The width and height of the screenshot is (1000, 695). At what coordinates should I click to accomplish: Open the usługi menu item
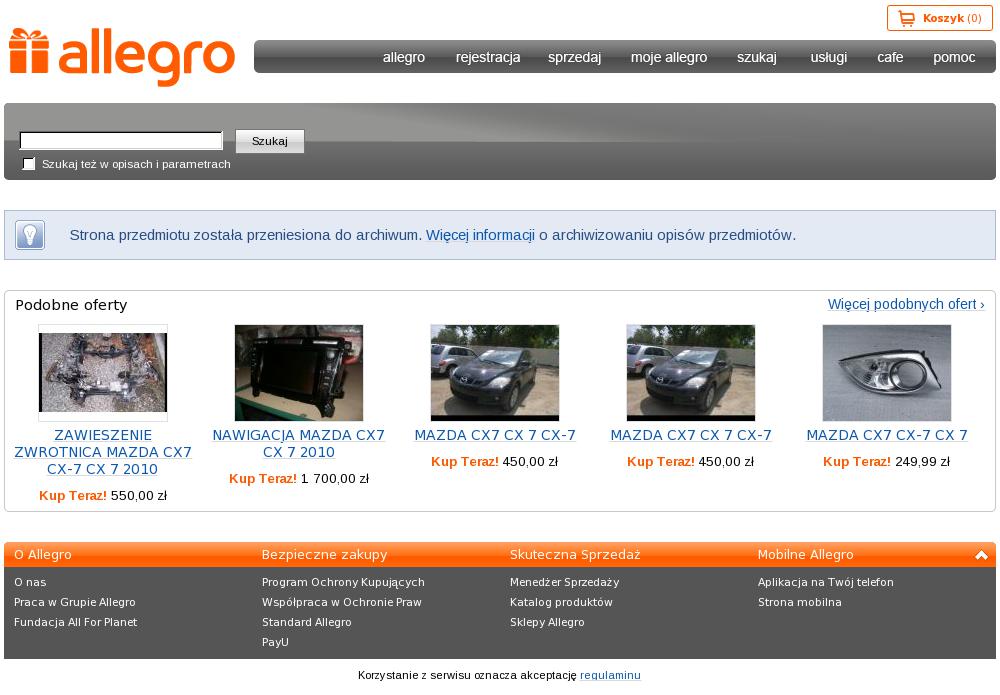pyautogui.click(x=828, y=57)
